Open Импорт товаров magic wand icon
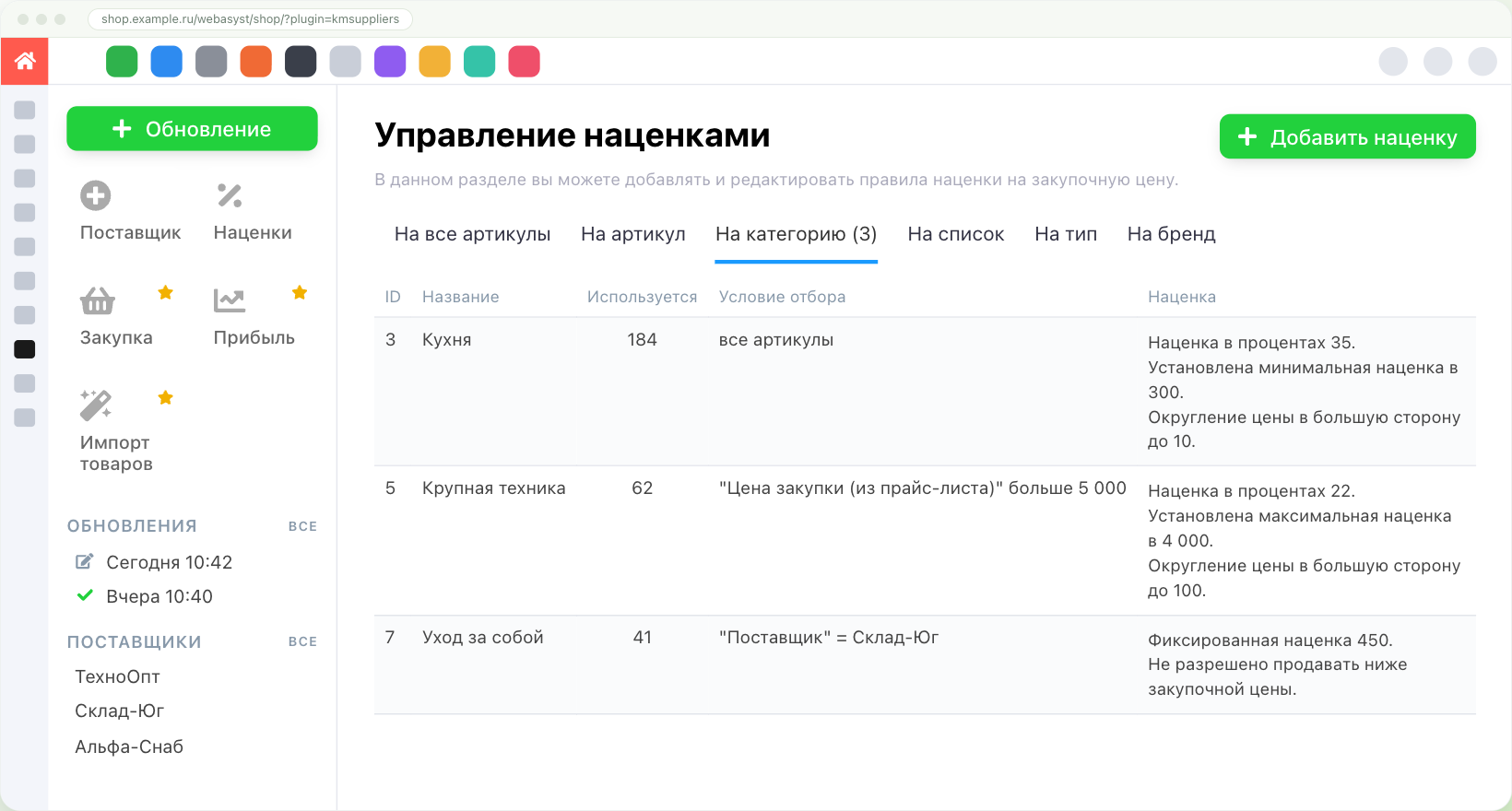The width and height of the screenshot is (1512, 811). pyautogui.click(x=96, y=405)
